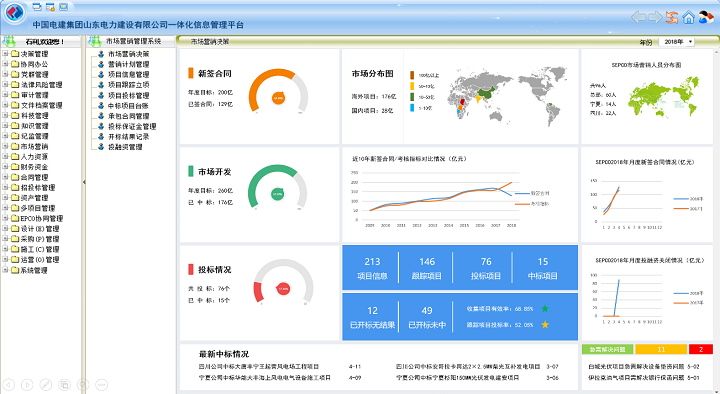Click the 49 已开标未中 tile
This screenshot has height=394, width=720.
427,317
